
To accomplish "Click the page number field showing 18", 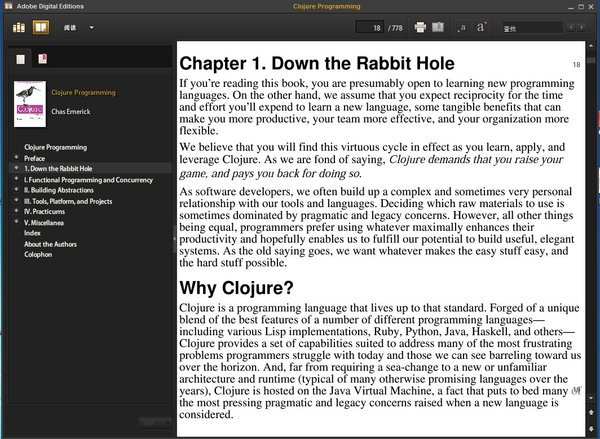I will click(x=370, y=28).
